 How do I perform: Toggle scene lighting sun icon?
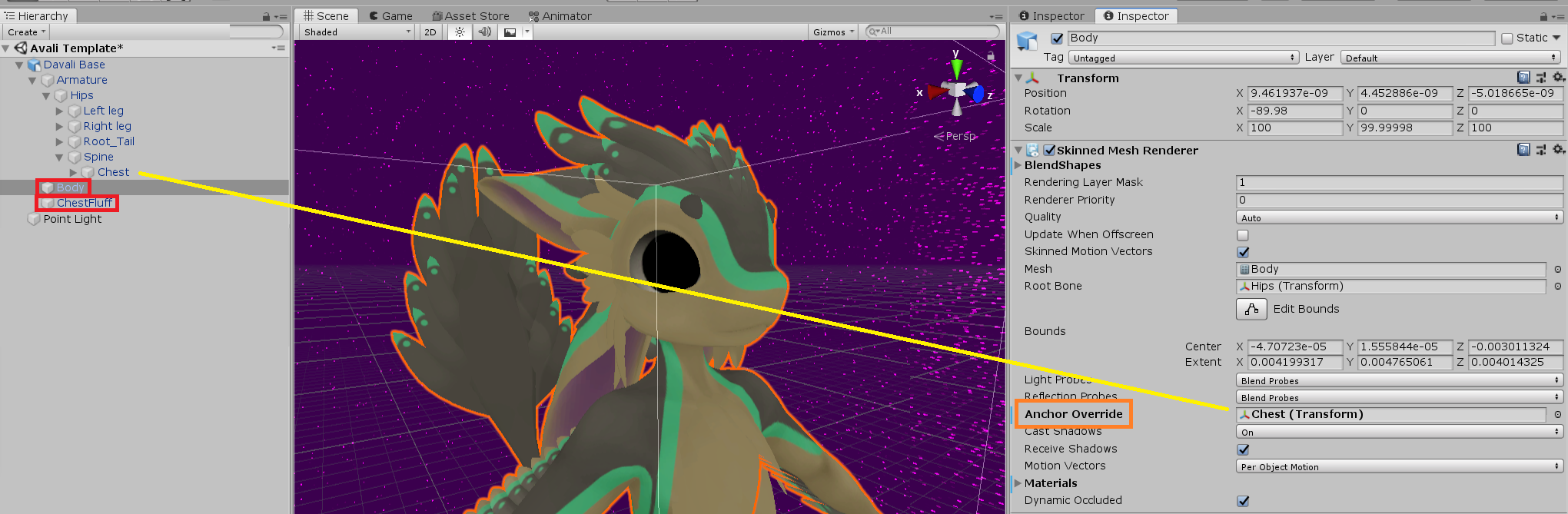(x=460, y=32)
